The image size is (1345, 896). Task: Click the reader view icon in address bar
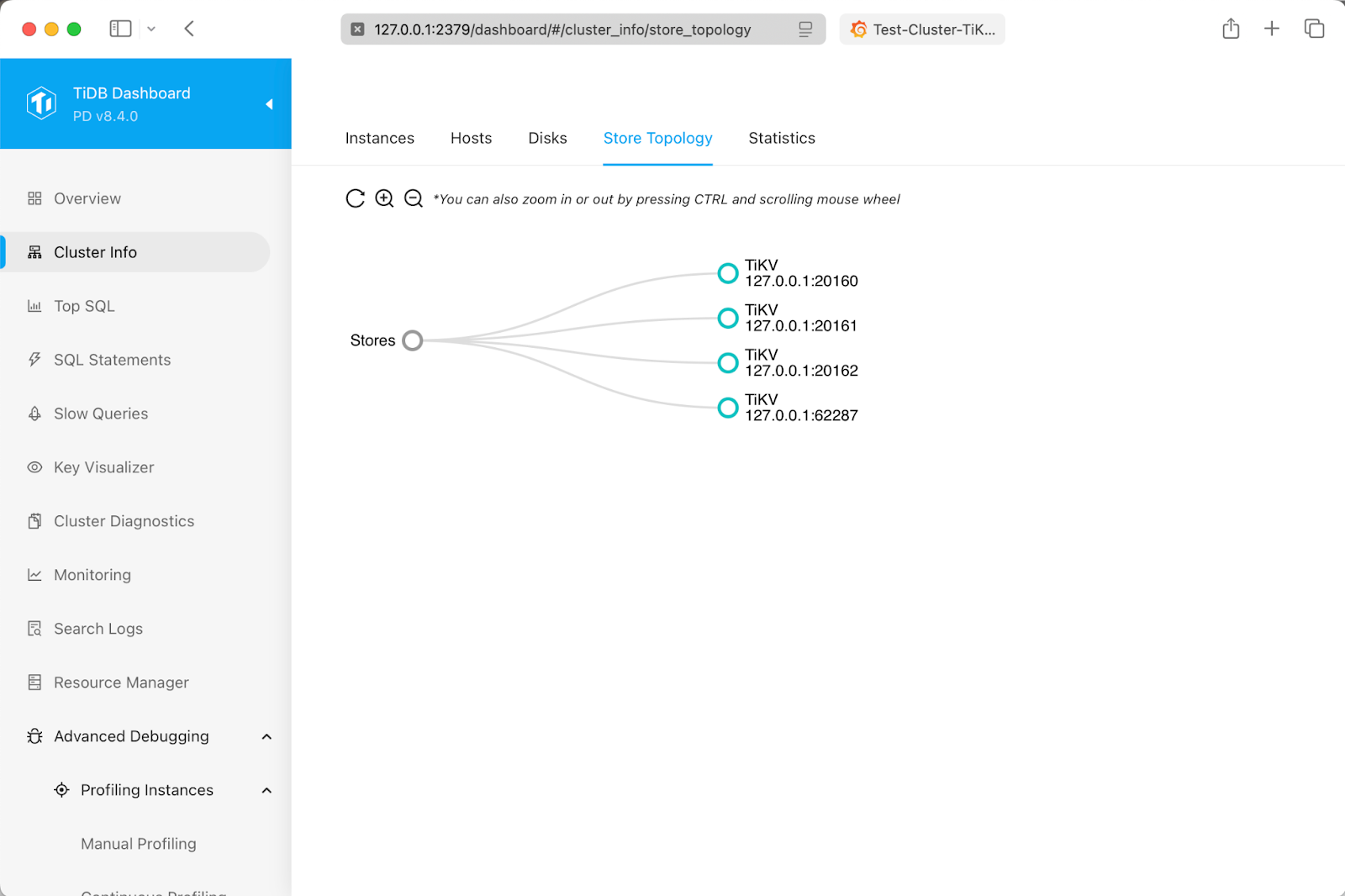[x=805, y=29]
